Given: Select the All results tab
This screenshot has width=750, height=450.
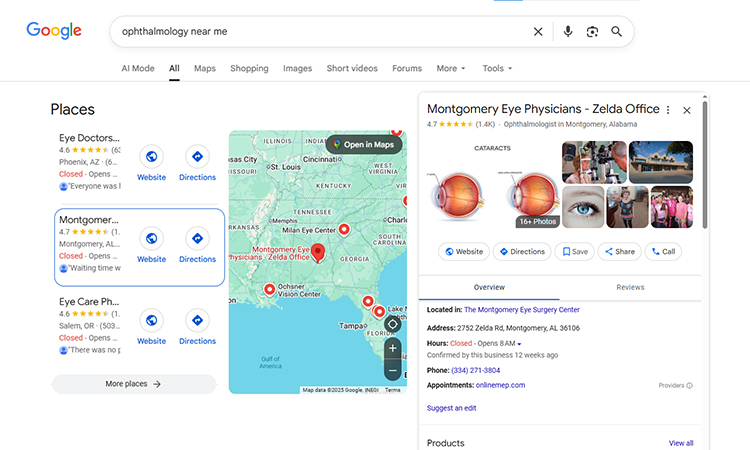Looking at the screenshot, I should [174, 68].
